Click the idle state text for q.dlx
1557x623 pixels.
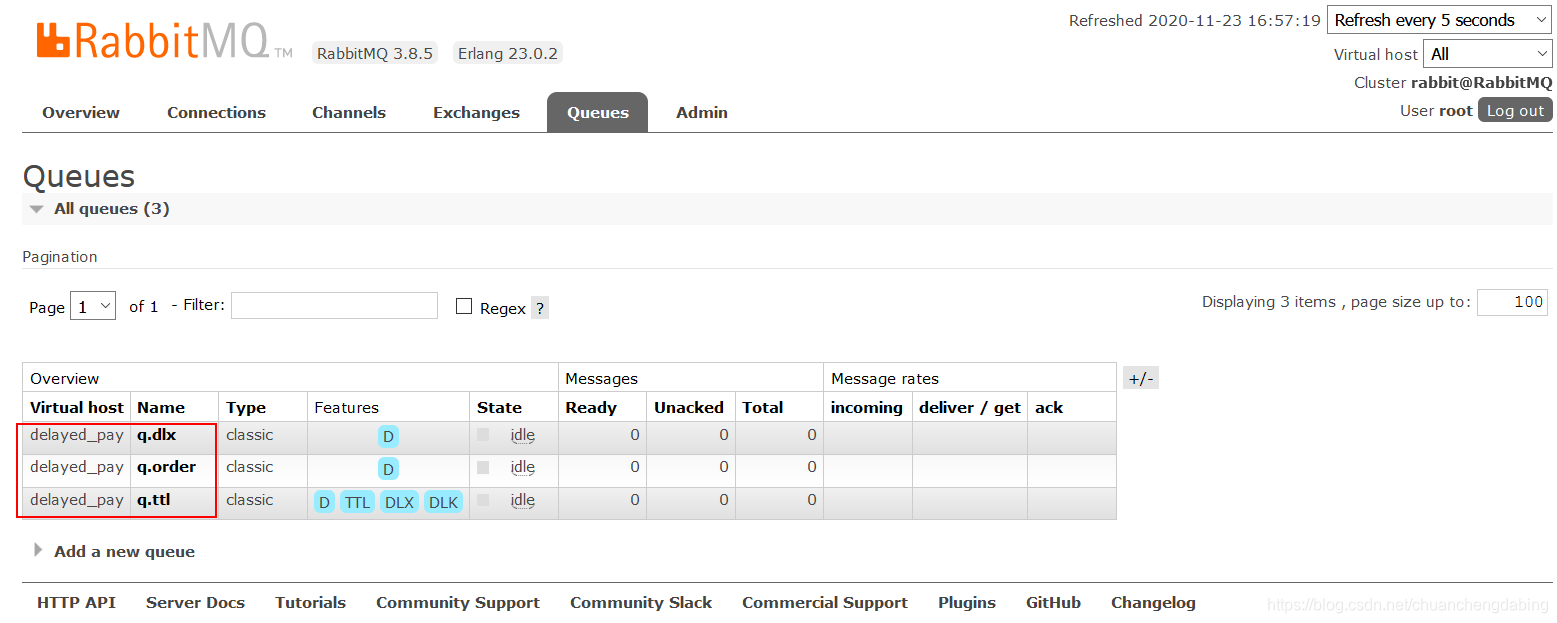click(x=522, y=435)
